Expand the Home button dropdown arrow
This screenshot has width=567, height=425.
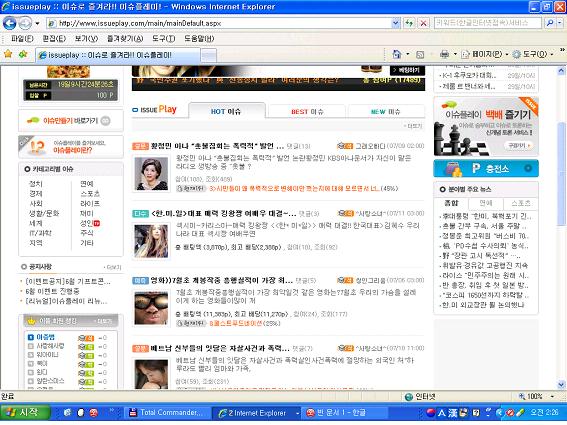point(408,54)
